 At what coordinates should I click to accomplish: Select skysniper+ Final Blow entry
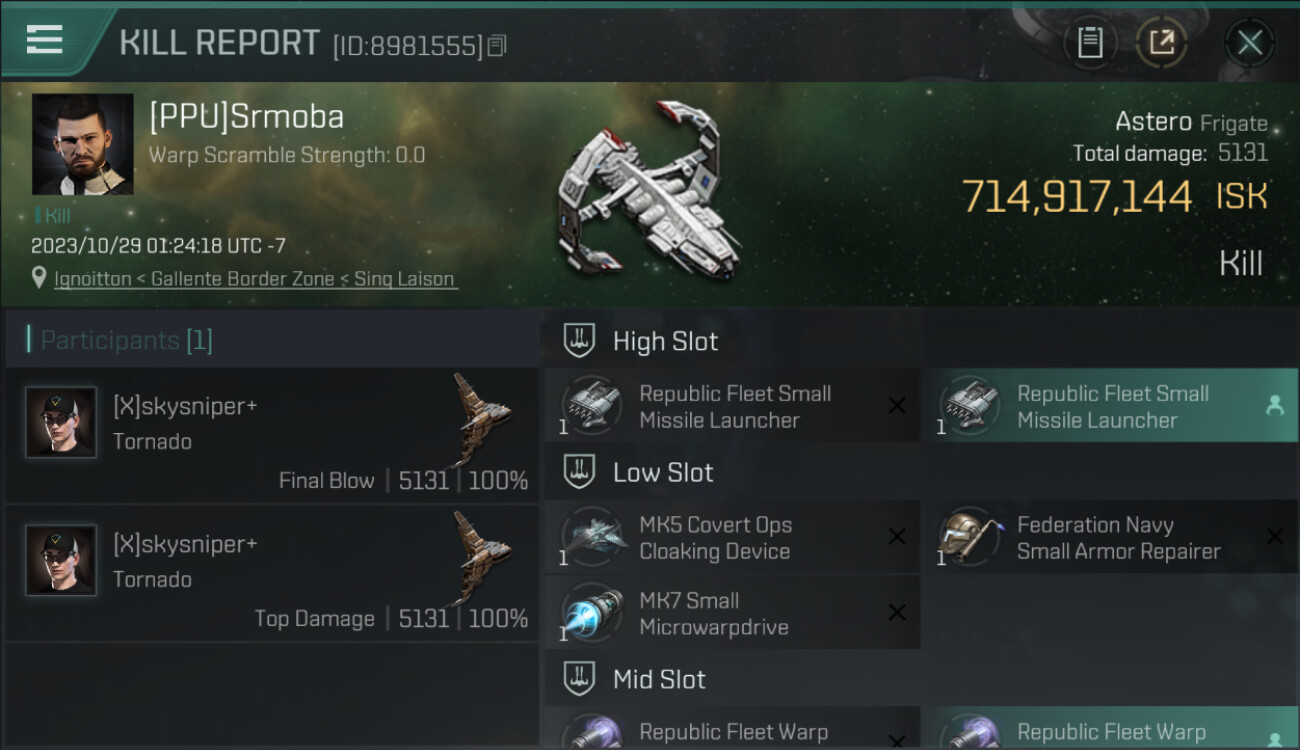click(x=272, y=435)
